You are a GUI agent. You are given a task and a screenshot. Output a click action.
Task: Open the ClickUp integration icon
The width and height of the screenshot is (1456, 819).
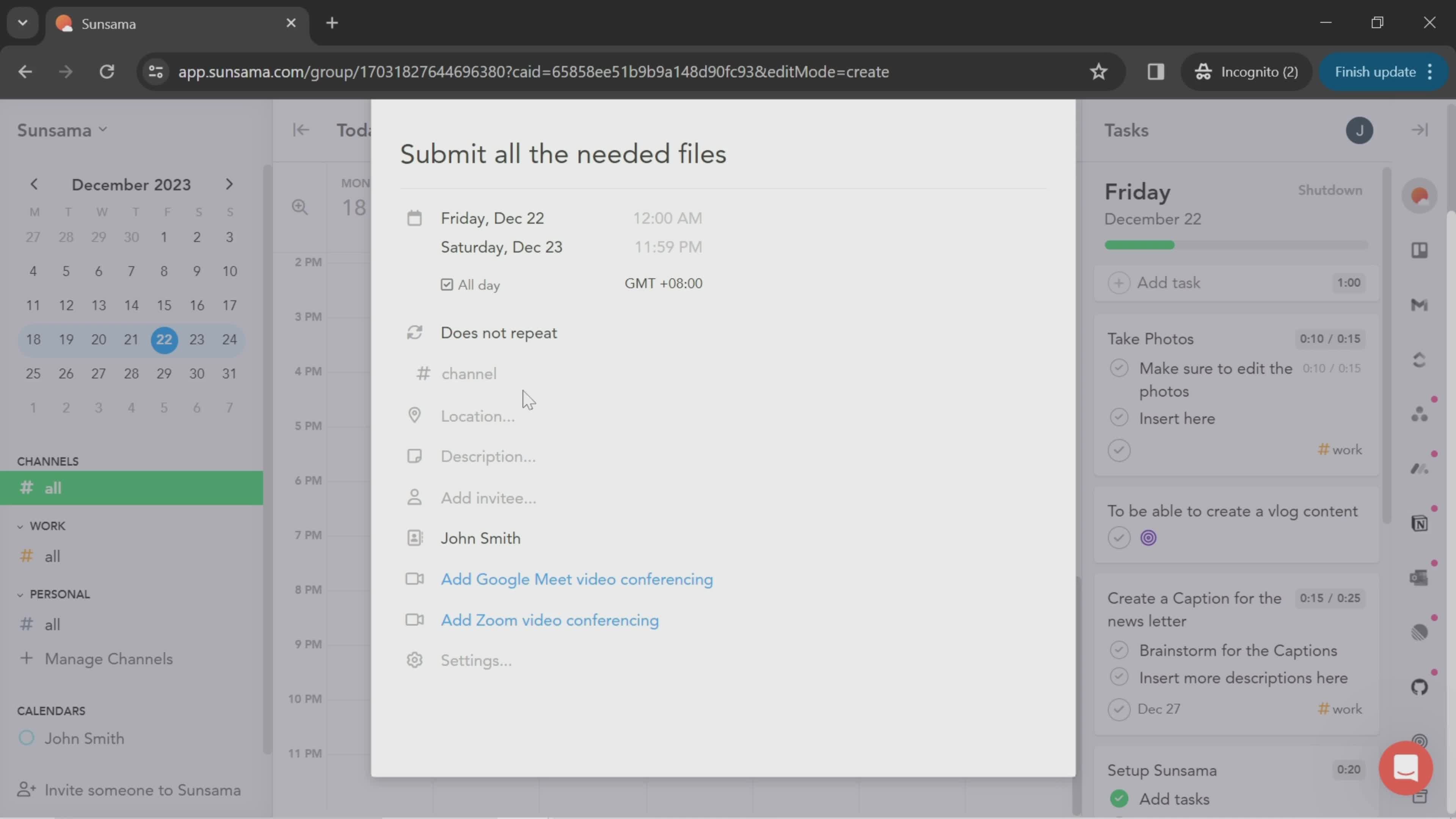1419,360
